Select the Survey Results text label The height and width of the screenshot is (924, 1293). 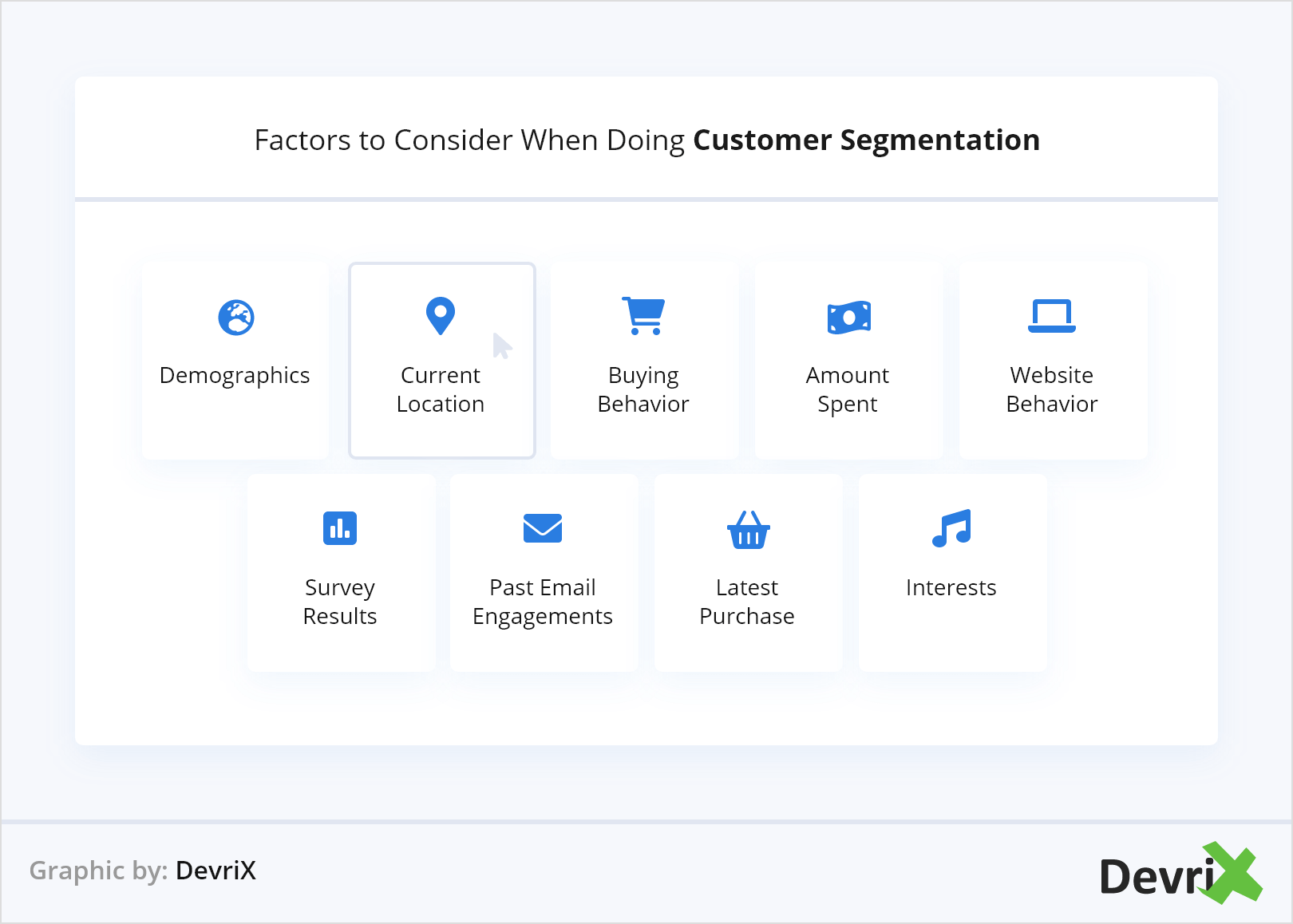click(340, 602)
